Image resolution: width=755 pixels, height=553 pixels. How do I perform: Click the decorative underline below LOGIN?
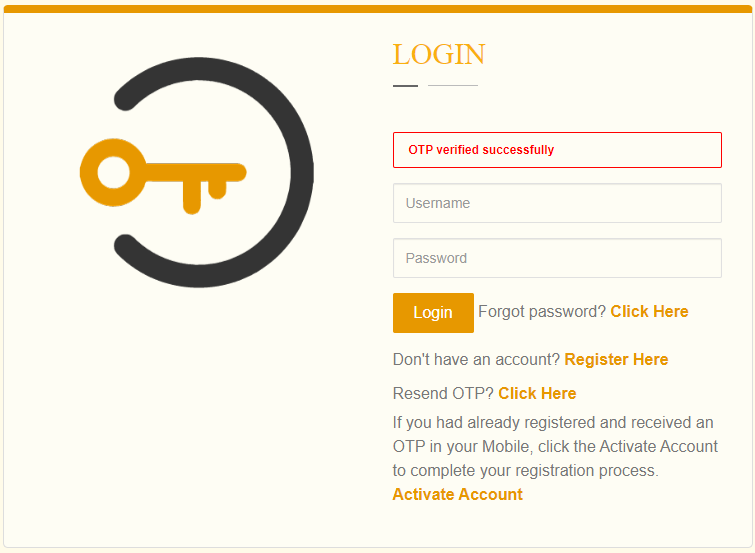[x=435, y=86]
